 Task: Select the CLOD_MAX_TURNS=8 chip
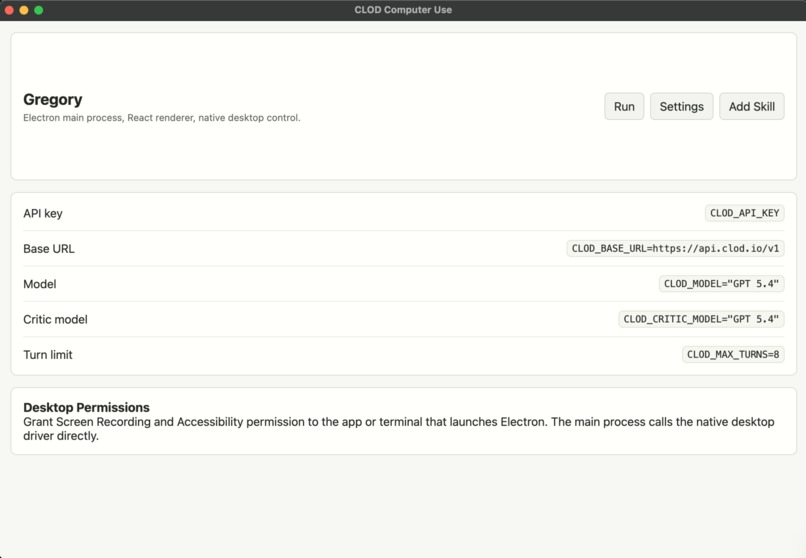point(733,355)
